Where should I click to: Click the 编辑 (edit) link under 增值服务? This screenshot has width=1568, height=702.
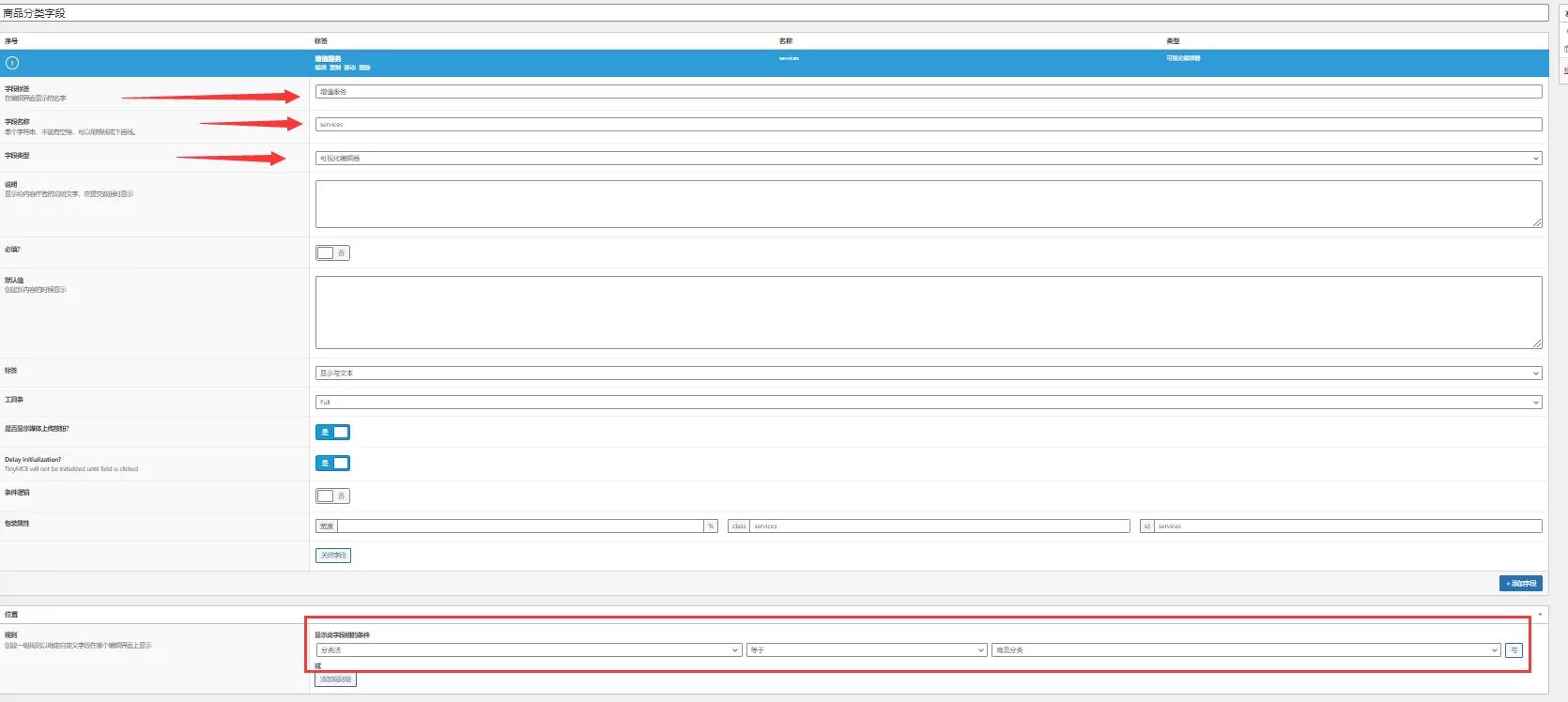(320, 68)
